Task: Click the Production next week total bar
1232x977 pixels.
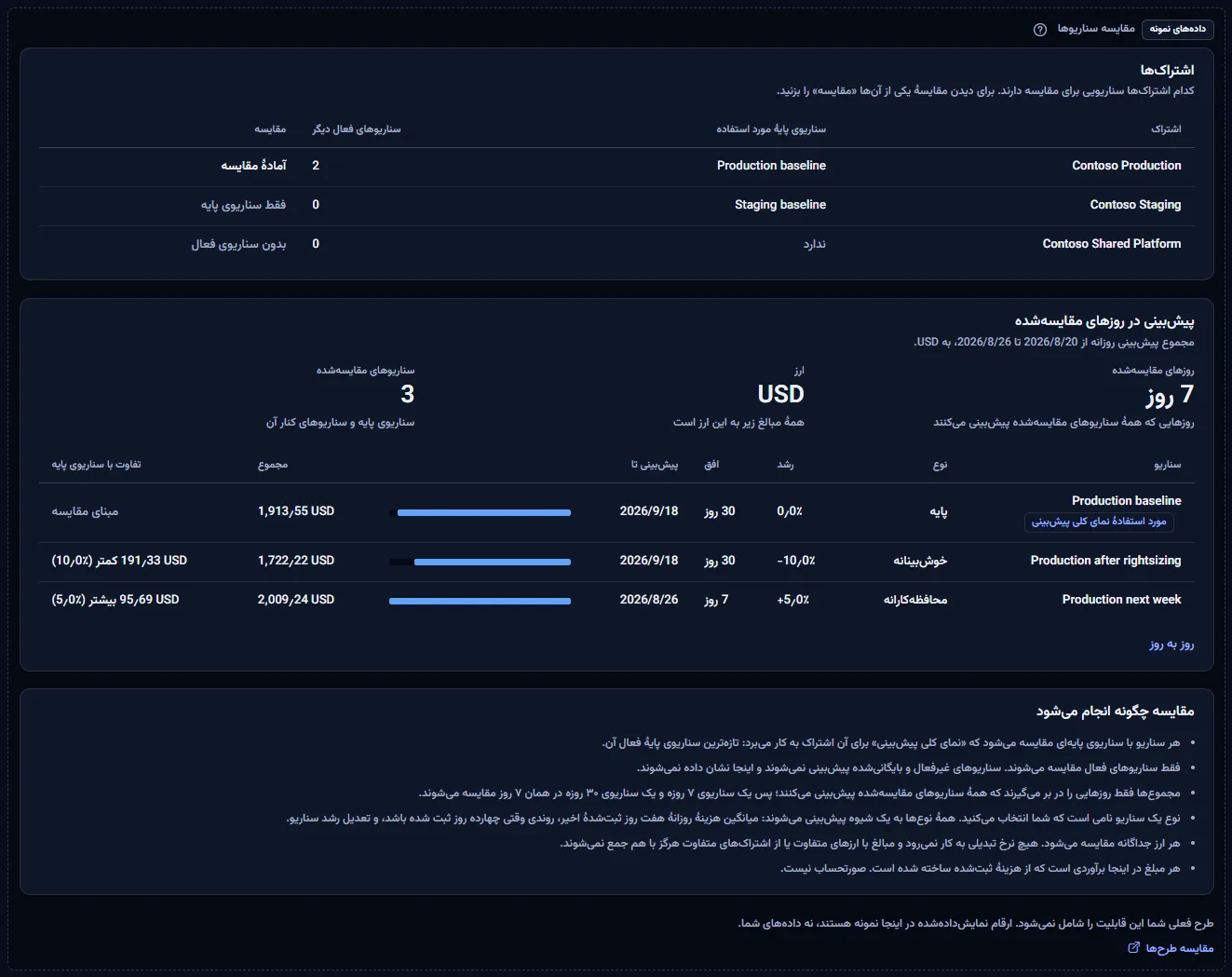Action: coord(480,601)
